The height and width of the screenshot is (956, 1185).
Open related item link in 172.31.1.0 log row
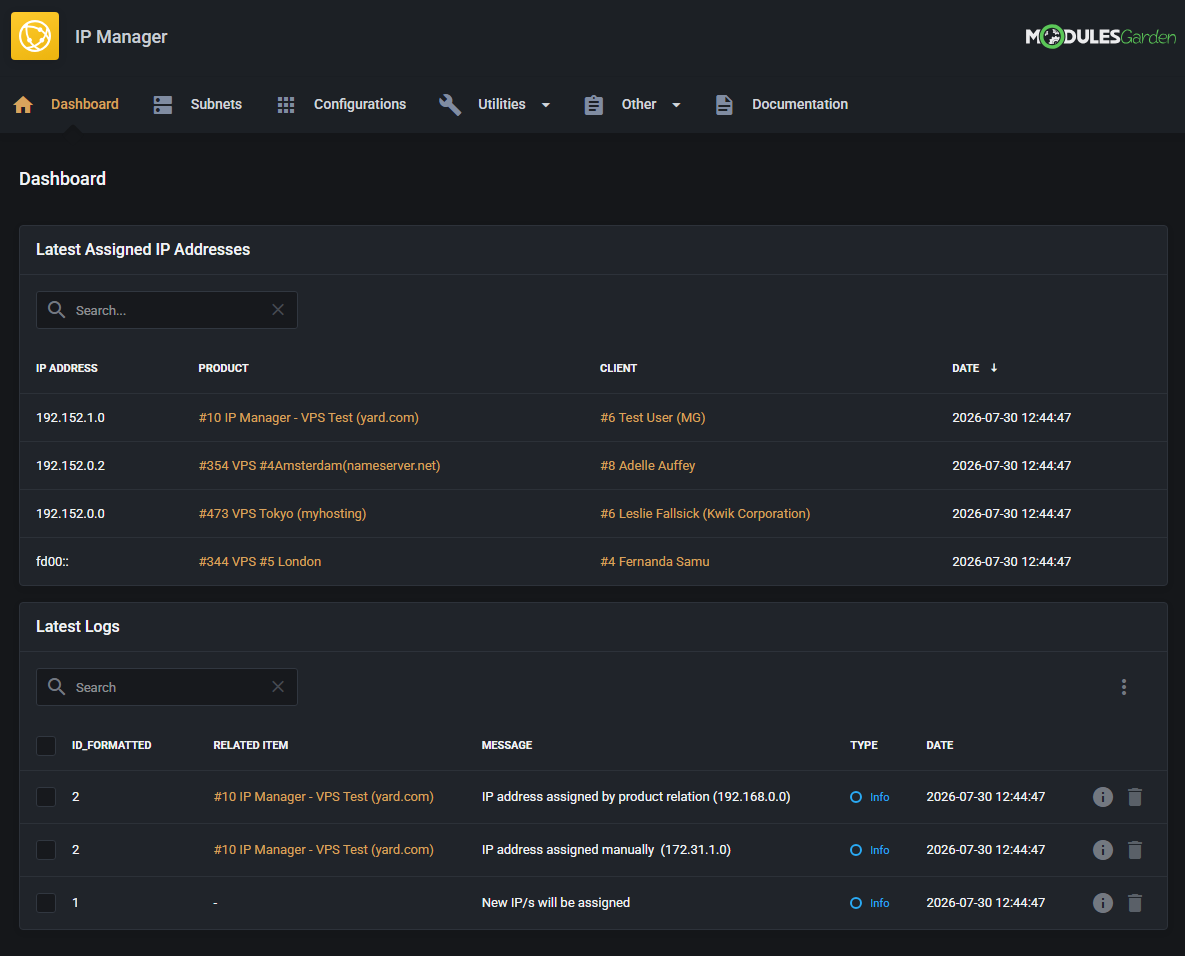323,849
